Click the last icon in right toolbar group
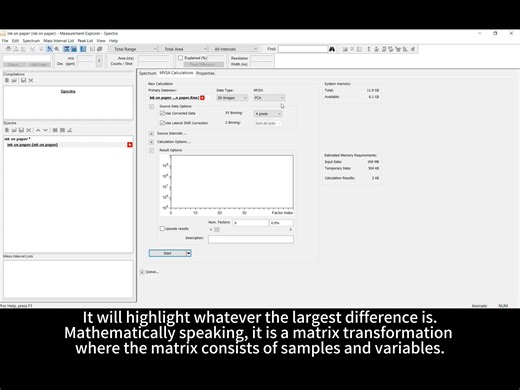This screenshot has width=520, height=390. [x=413, y=49]
